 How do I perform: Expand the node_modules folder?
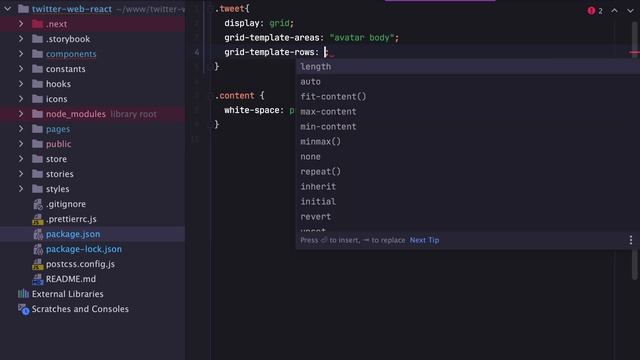click(x=20, y=114)
